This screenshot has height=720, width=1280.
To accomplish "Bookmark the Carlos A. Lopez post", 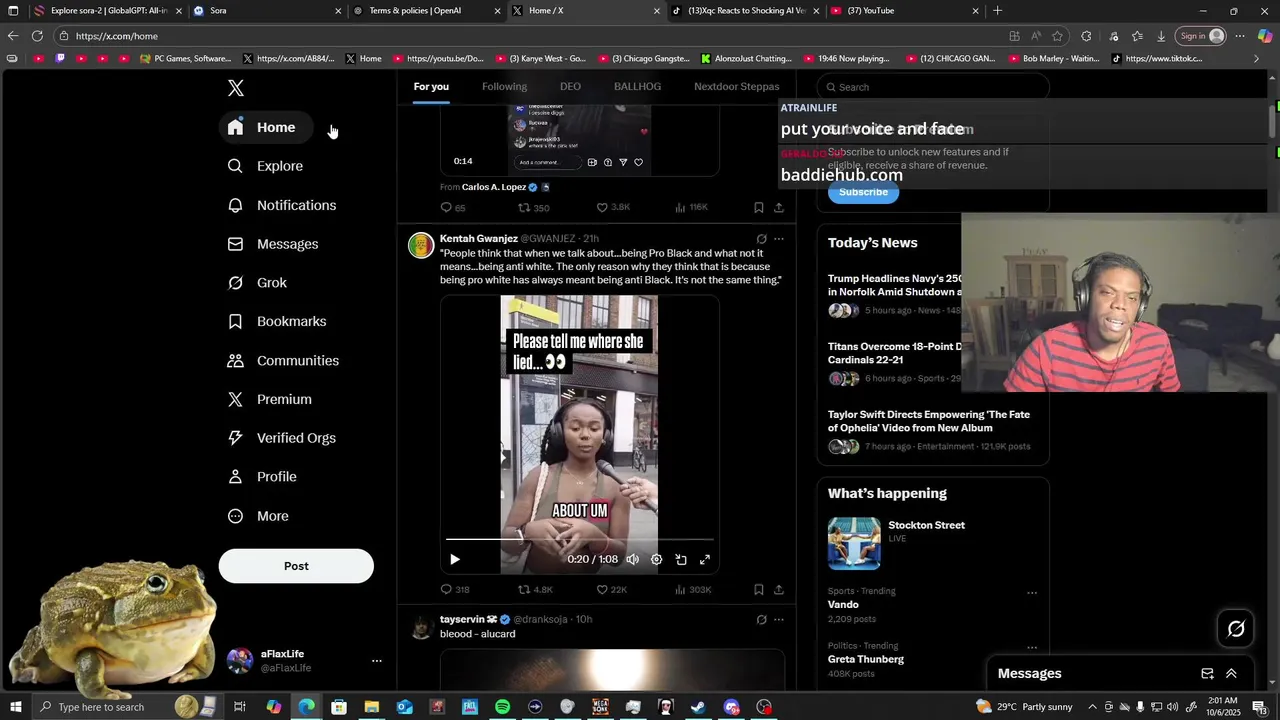I will pyautogui.click(x=758, y=208).
